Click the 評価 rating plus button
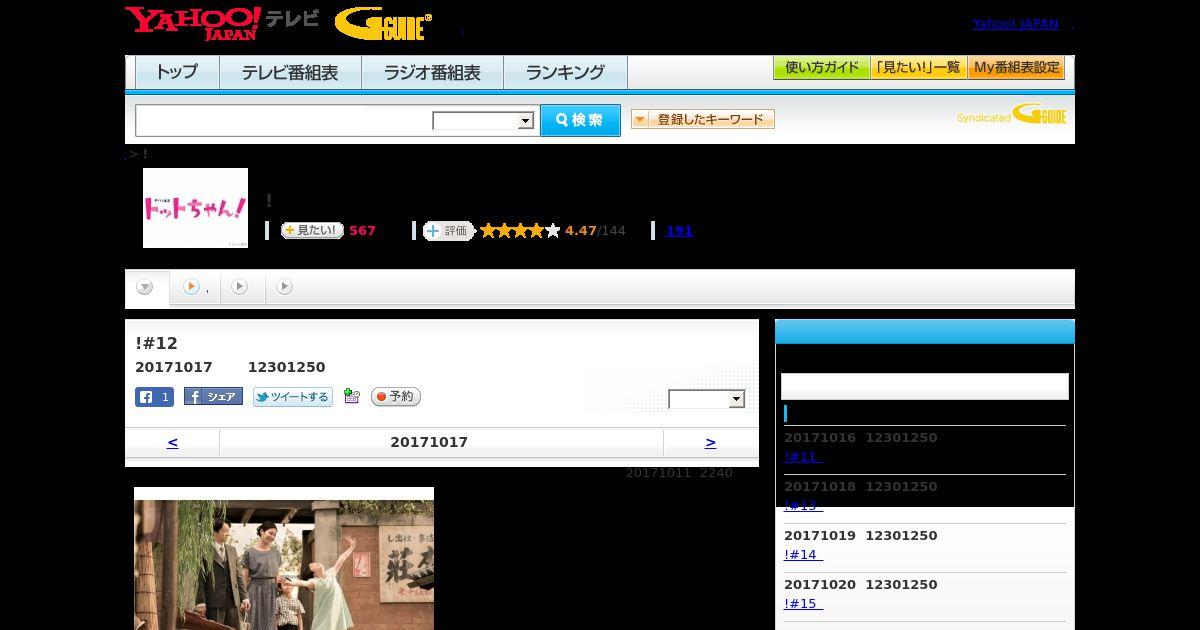 pyautogui.click(x=448, y=230)
